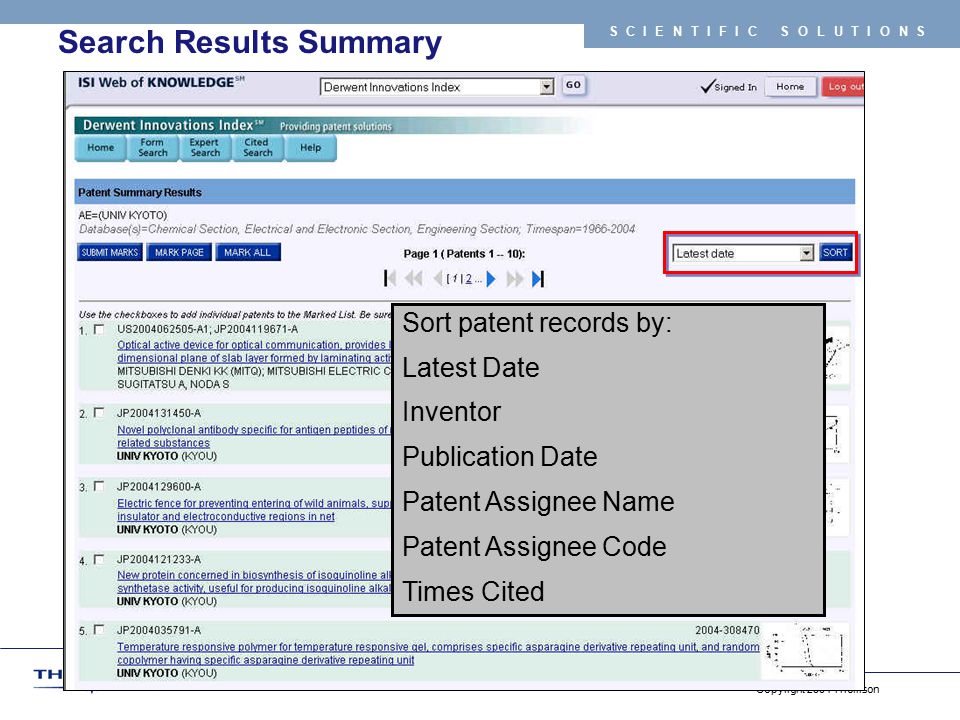Open the Expert Search tab
This screenshot has width=960, height=720.
[x=205, y=148]
